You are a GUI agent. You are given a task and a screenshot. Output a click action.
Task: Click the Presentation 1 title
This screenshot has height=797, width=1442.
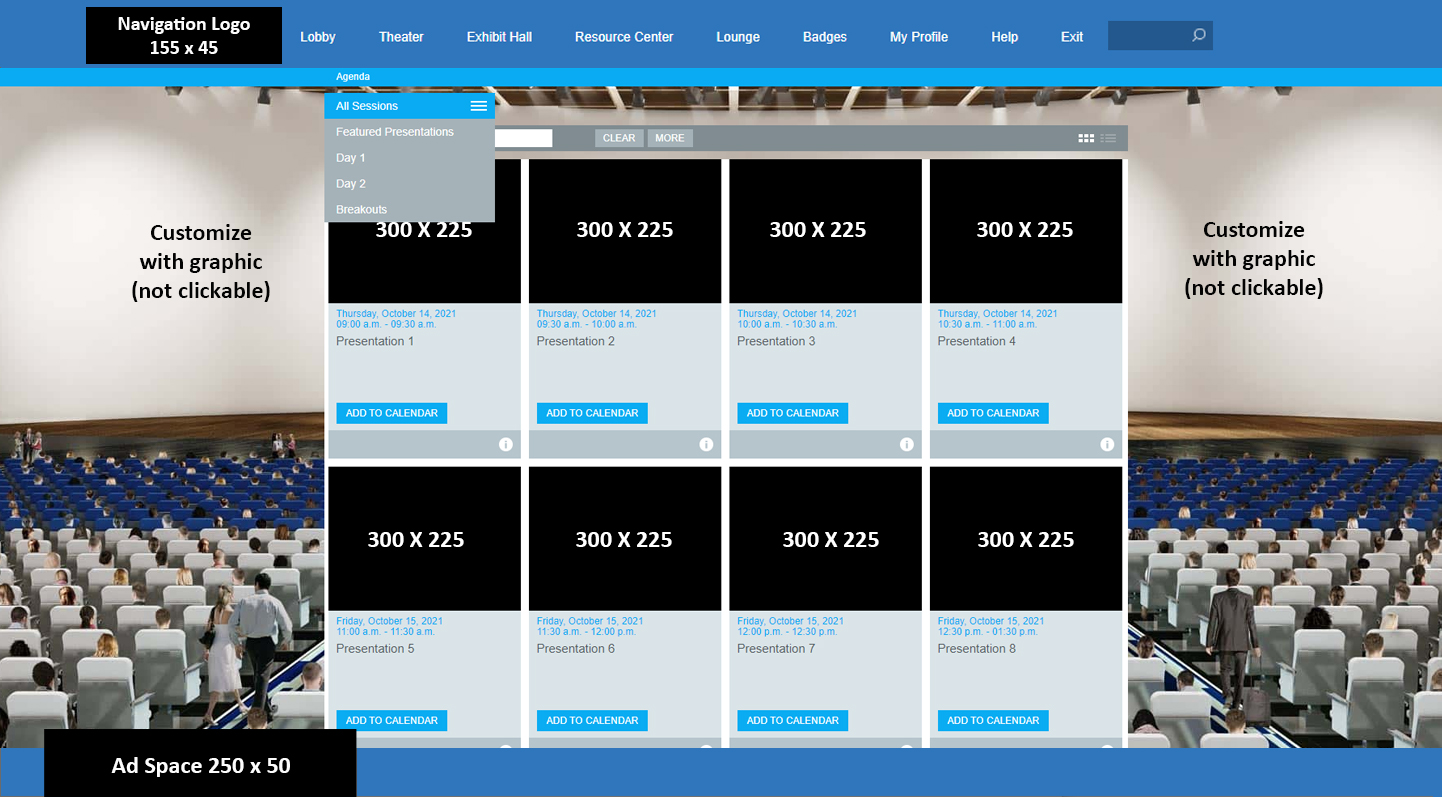[x=375, y=341]
